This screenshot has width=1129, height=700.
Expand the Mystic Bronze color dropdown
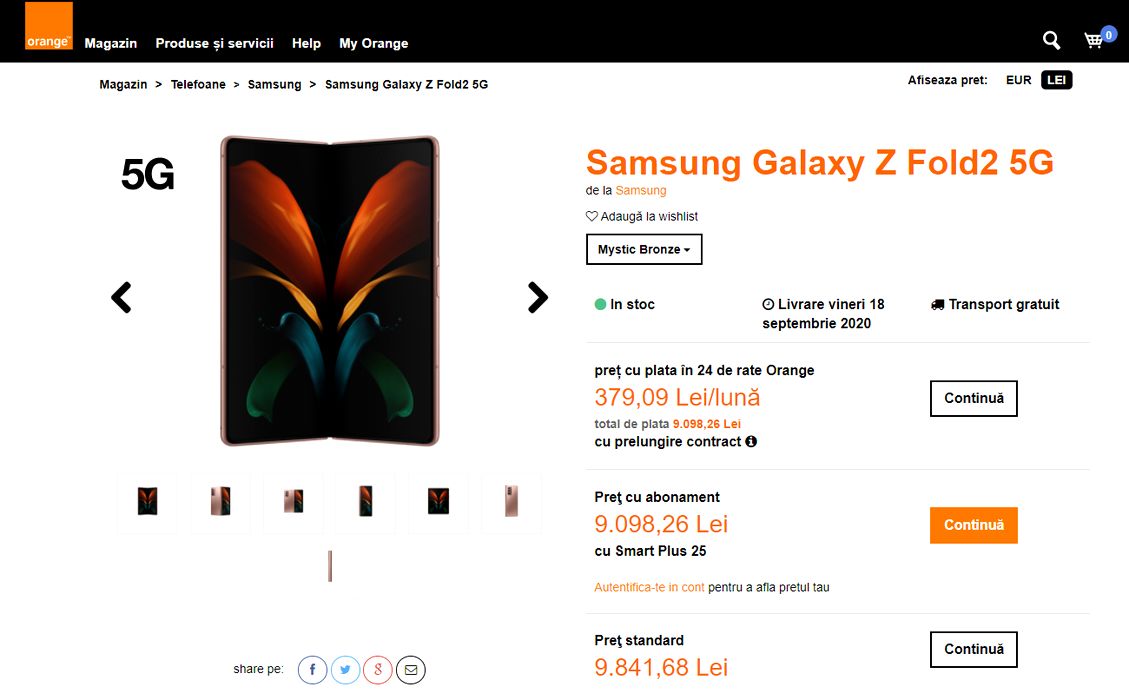coord(644,249)
